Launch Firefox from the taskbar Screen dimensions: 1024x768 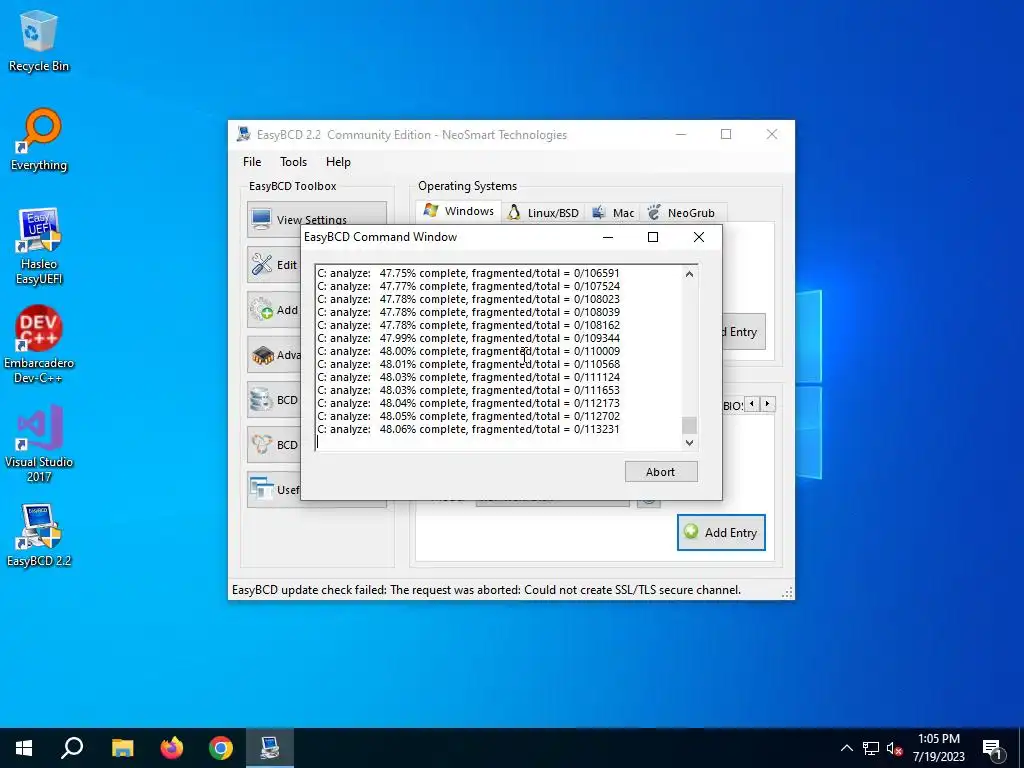click(x=172, y=748)
